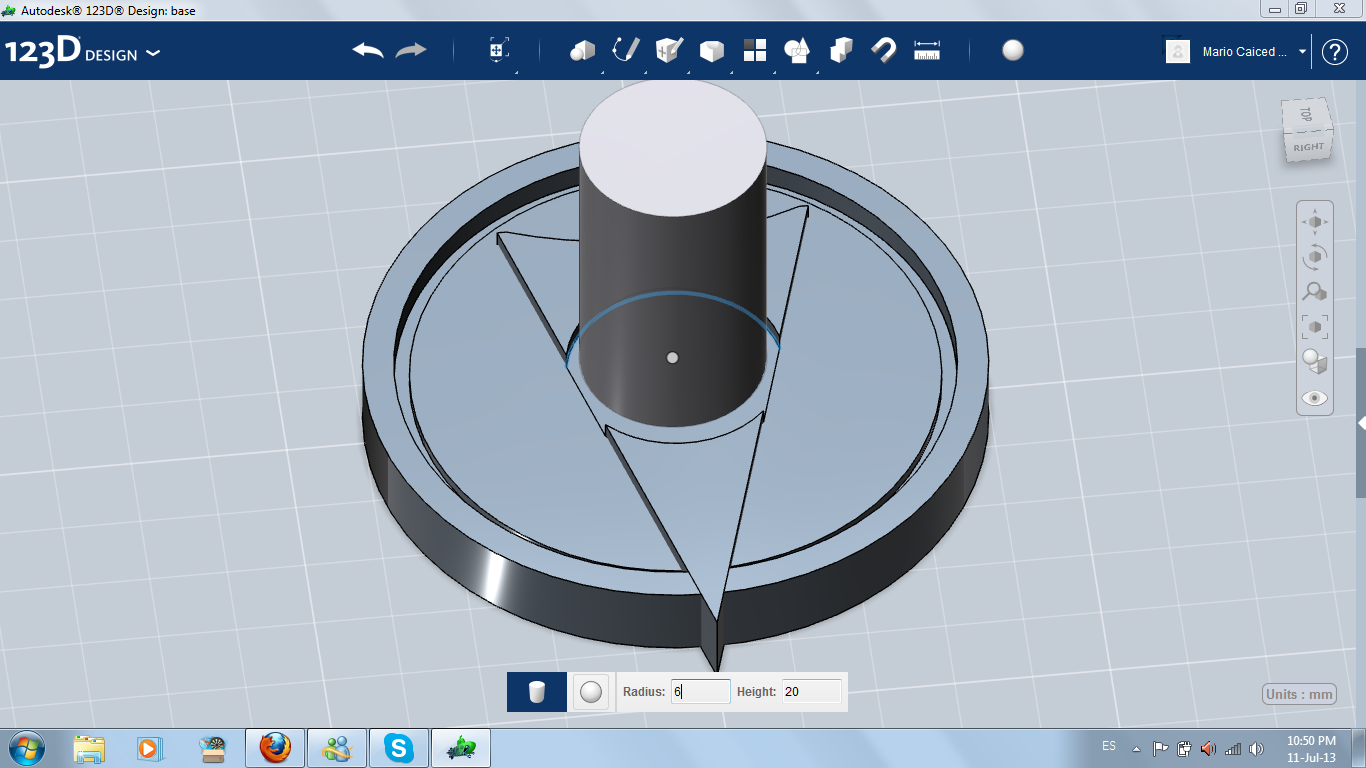Open the Sketch tools icon
Screen dimensions: 1366x768
coord(625,50)
